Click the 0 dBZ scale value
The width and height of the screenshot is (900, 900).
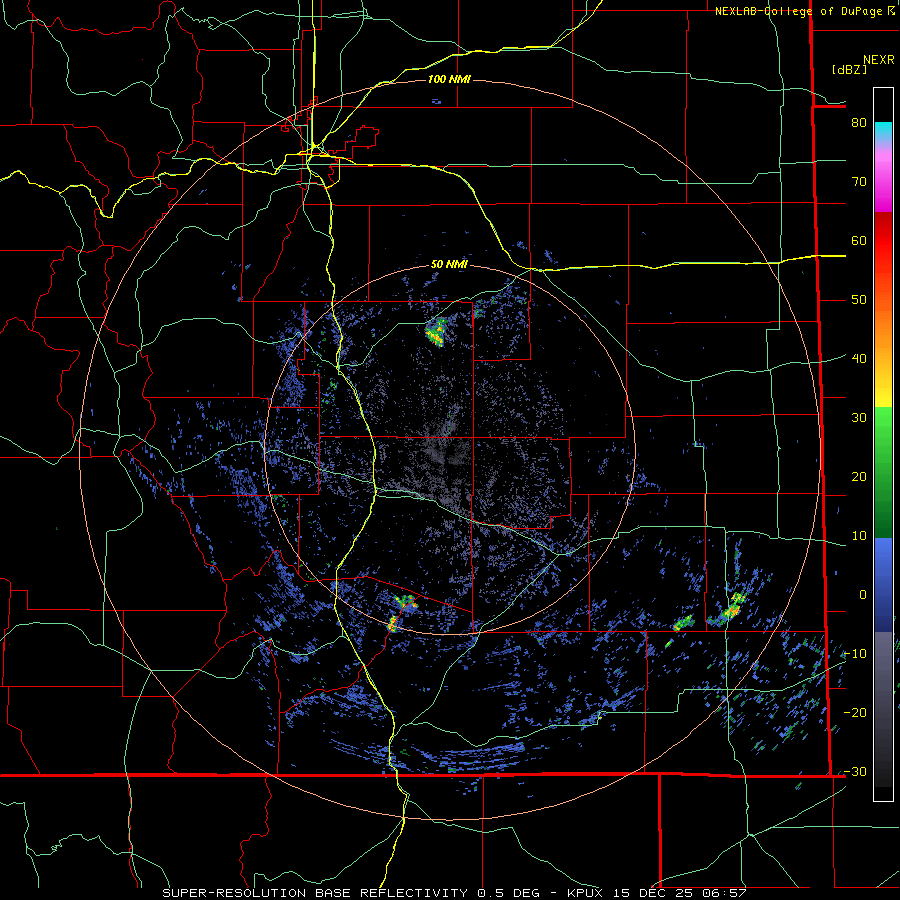click(863, 595)
